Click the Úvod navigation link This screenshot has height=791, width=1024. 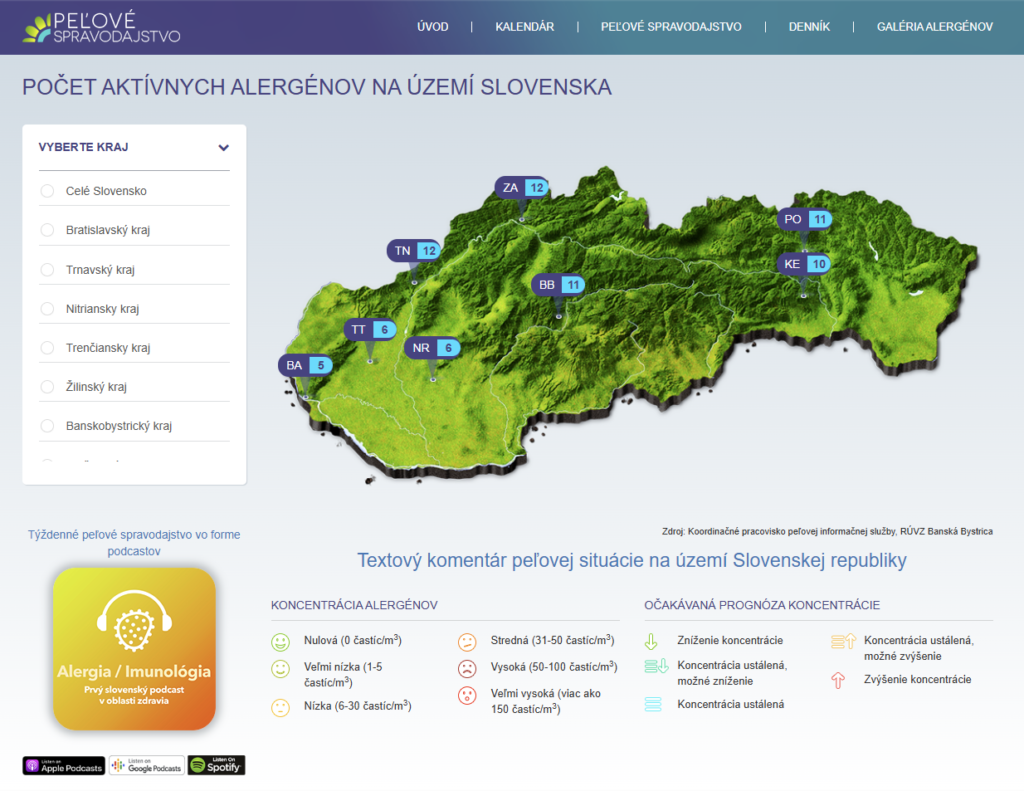432,27
